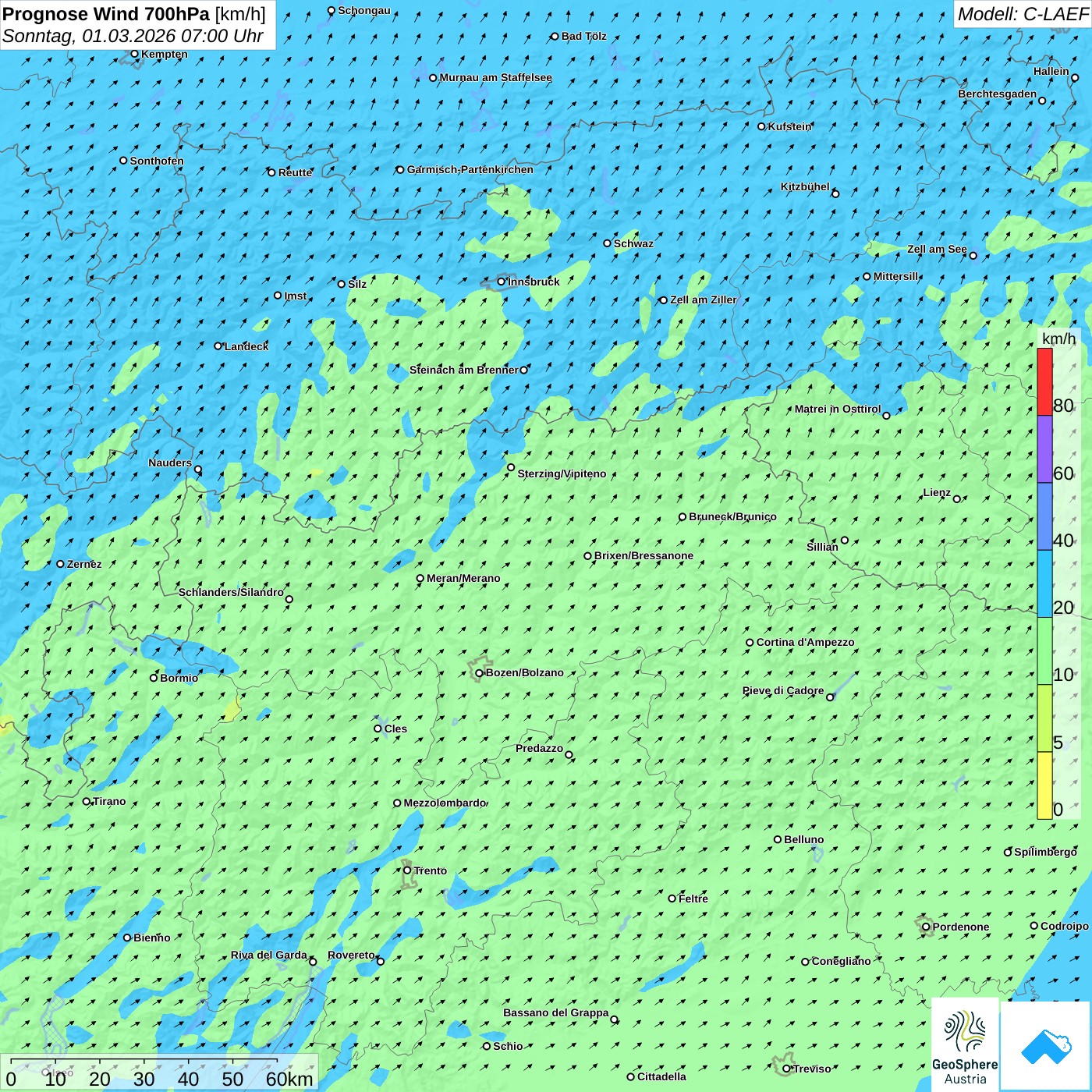Screen dimensions: 1092x1092
Task: Click the Zernez location dot
Action: coord(61,564)
